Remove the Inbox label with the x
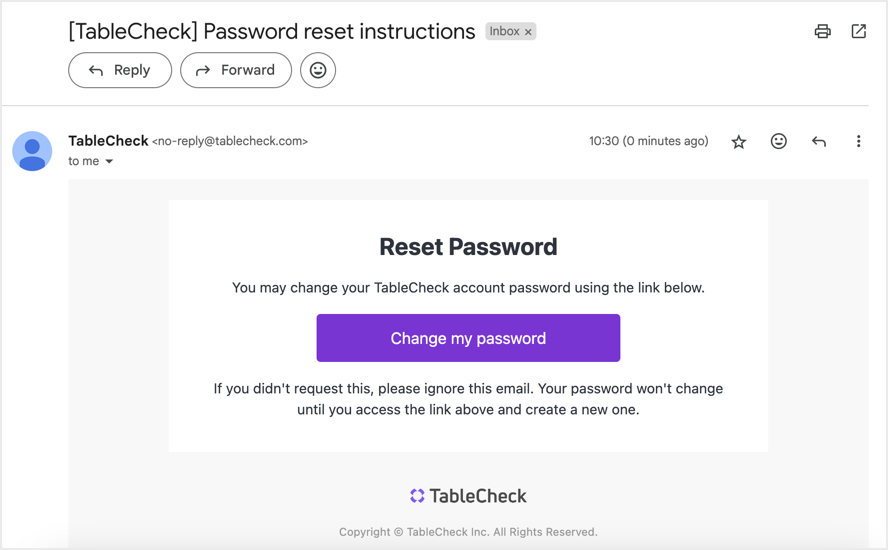Screen dimensions: 888x550 click(528, 32)
